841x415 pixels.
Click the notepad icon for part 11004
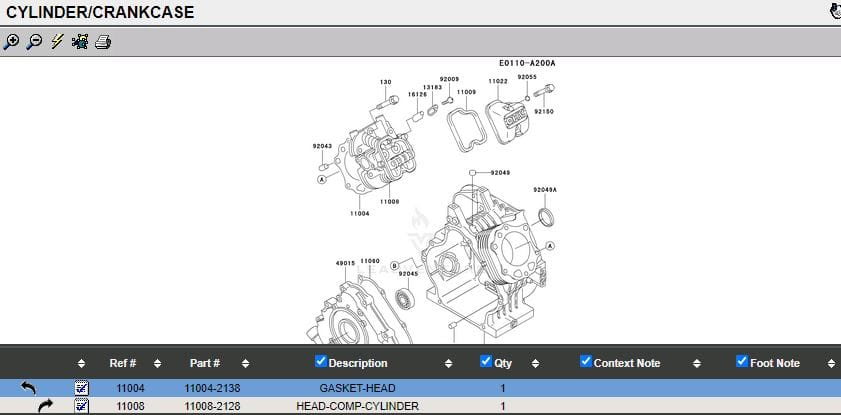pyautogui.click(x=82, y=387)
